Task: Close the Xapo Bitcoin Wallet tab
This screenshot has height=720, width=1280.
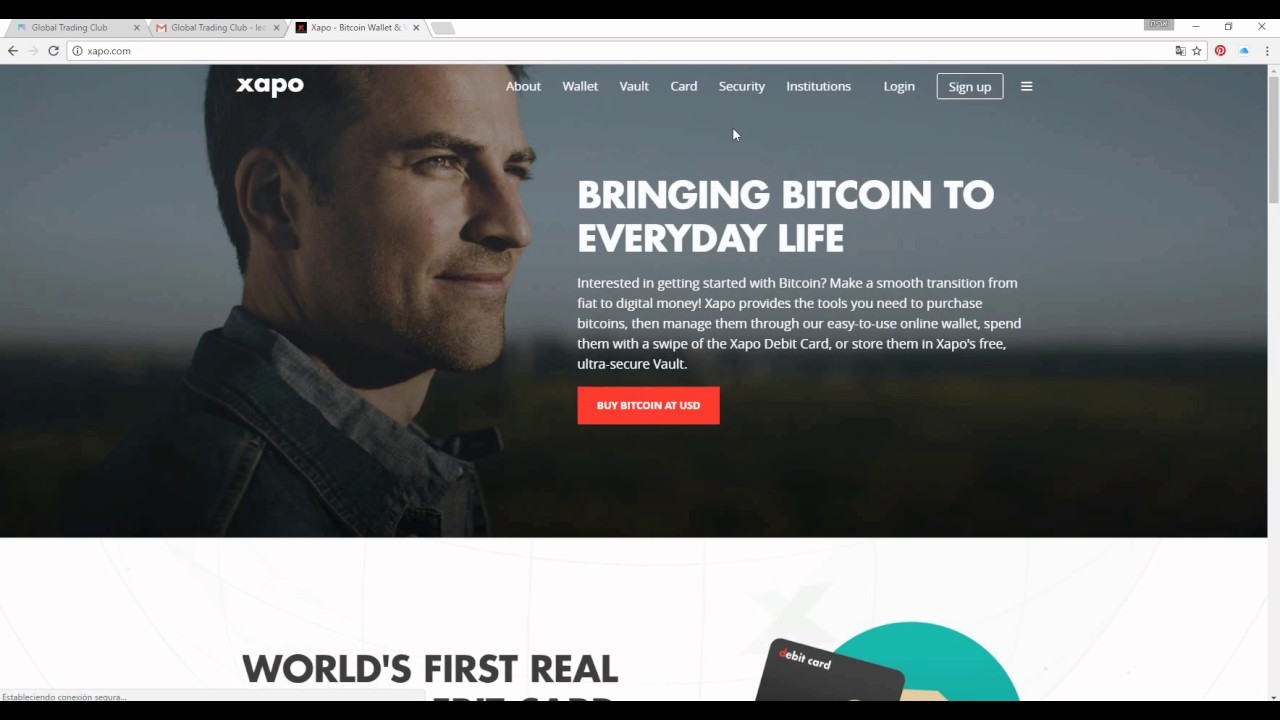Action: [416, 28]
